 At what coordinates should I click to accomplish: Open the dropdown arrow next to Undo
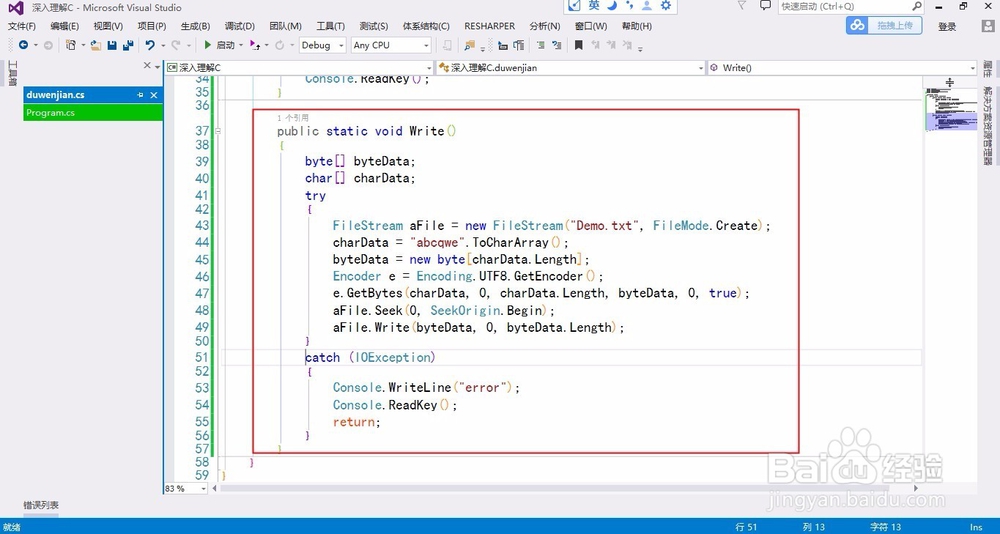coord(163,45)
